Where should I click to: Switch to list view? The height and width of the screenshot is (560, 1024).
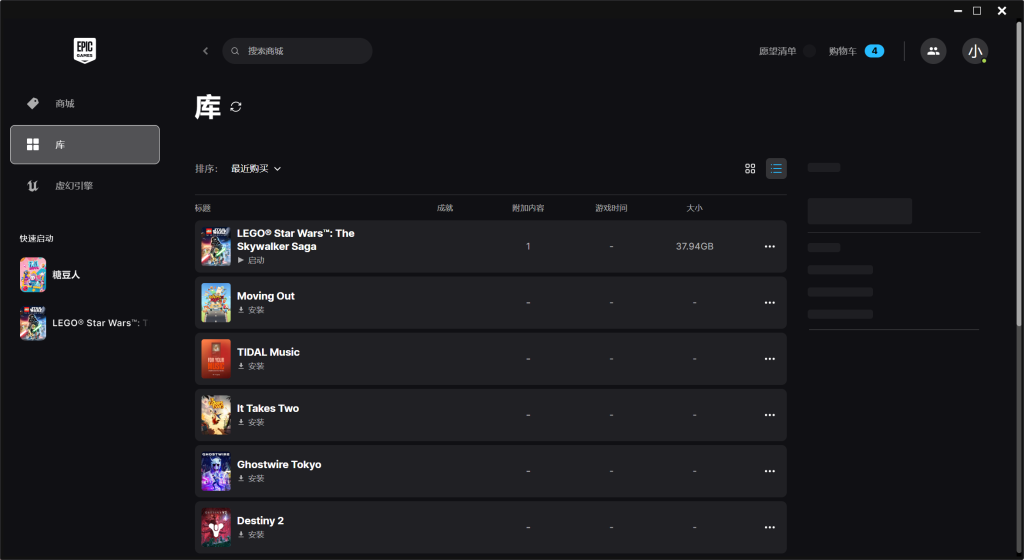(x=776, y=168)
